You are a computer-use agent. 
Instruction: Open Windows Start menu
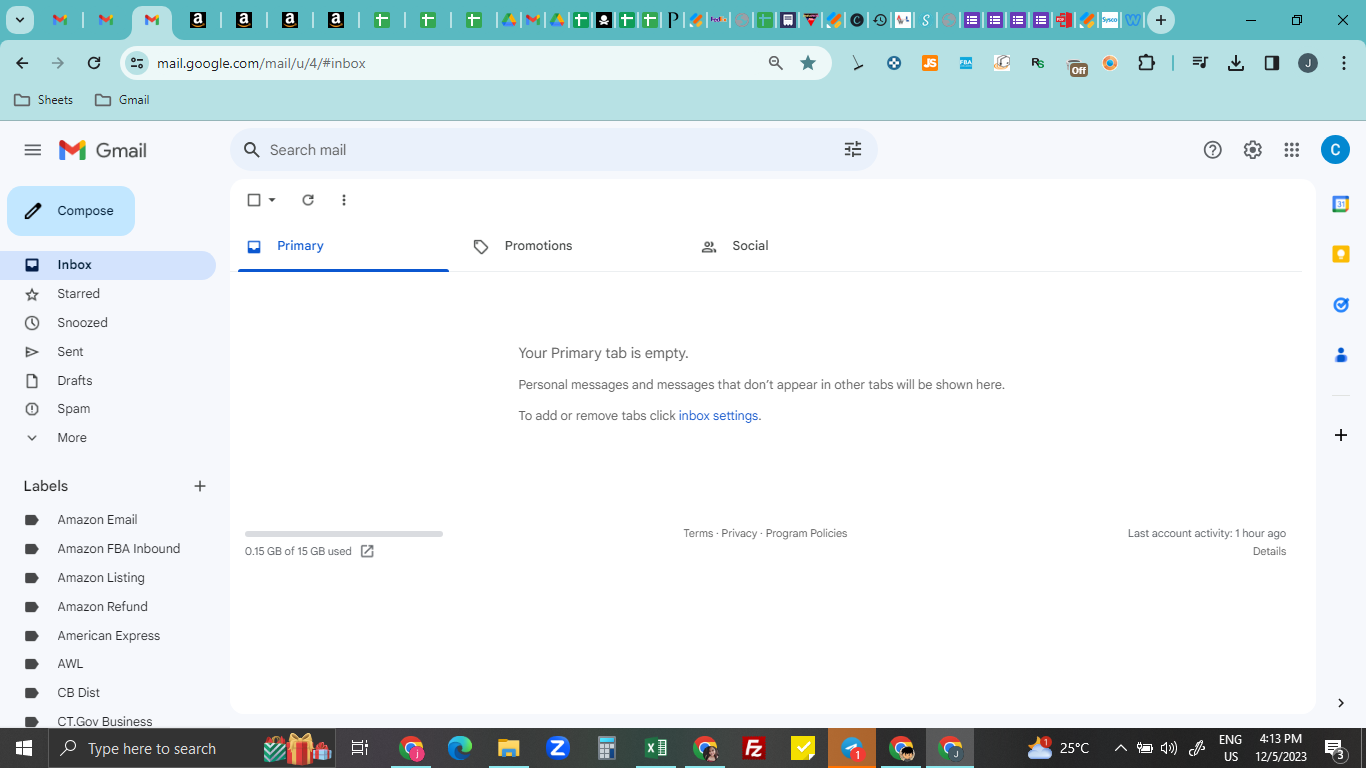(23, 748)
